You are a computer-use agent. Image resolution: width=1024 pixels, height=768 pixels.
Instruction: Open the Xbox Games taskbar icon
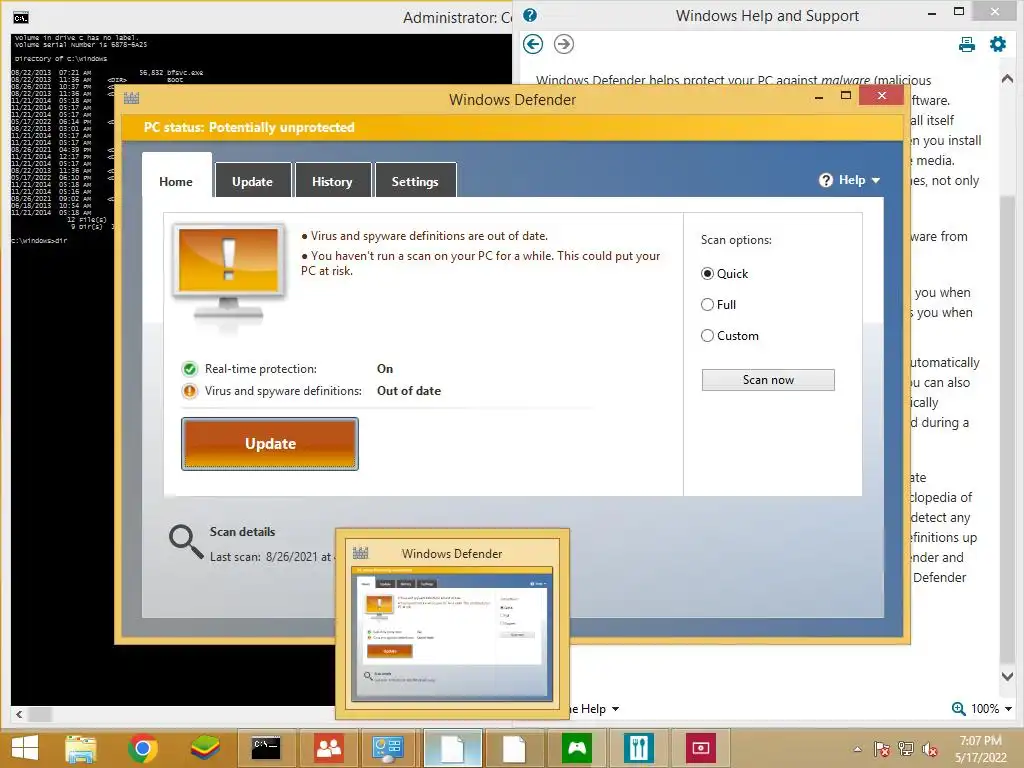pos(577,748)
